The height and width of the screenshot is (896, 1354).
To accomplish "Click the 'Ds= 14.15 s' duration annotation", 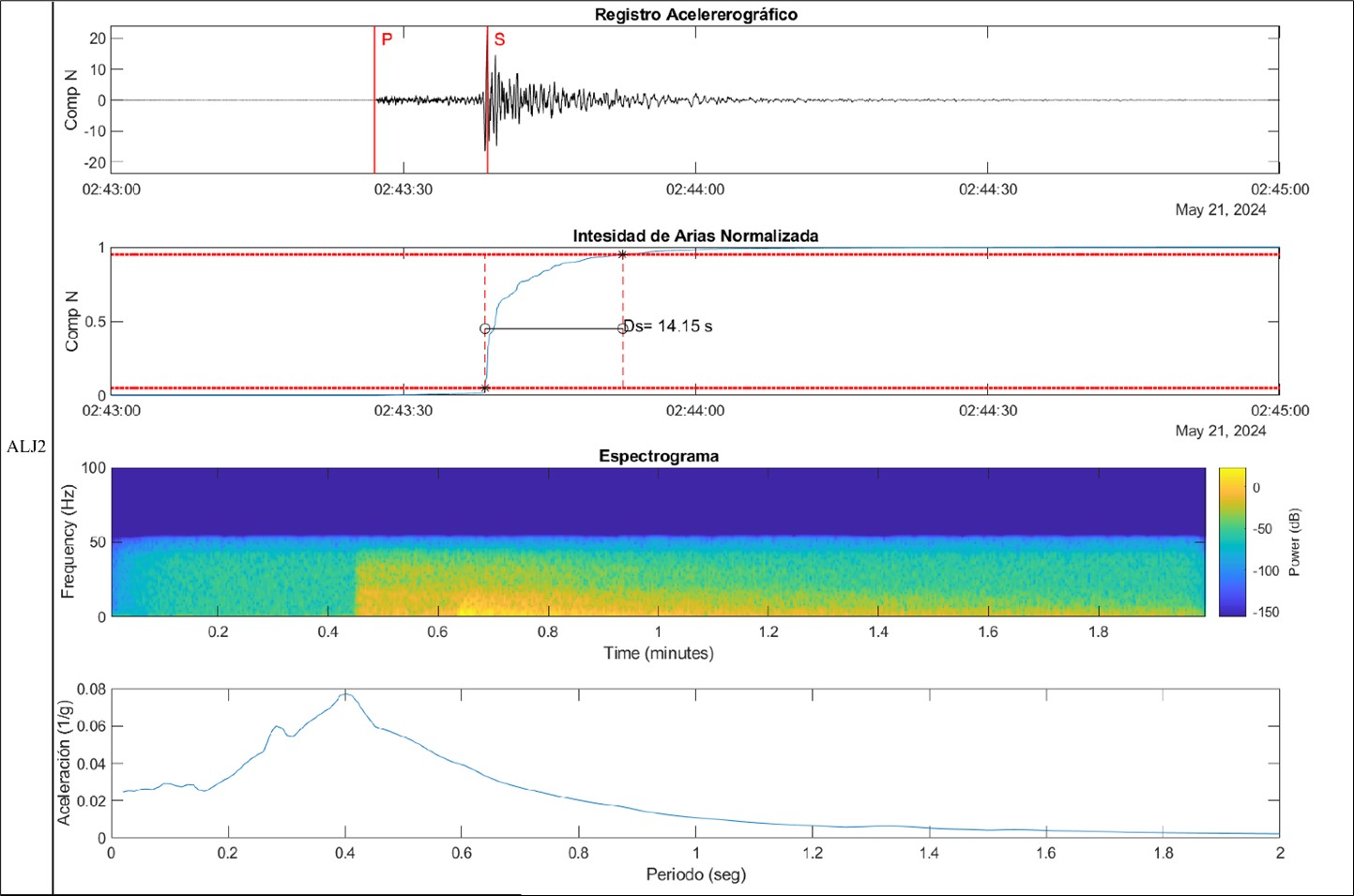I will [x=668, y=327].
